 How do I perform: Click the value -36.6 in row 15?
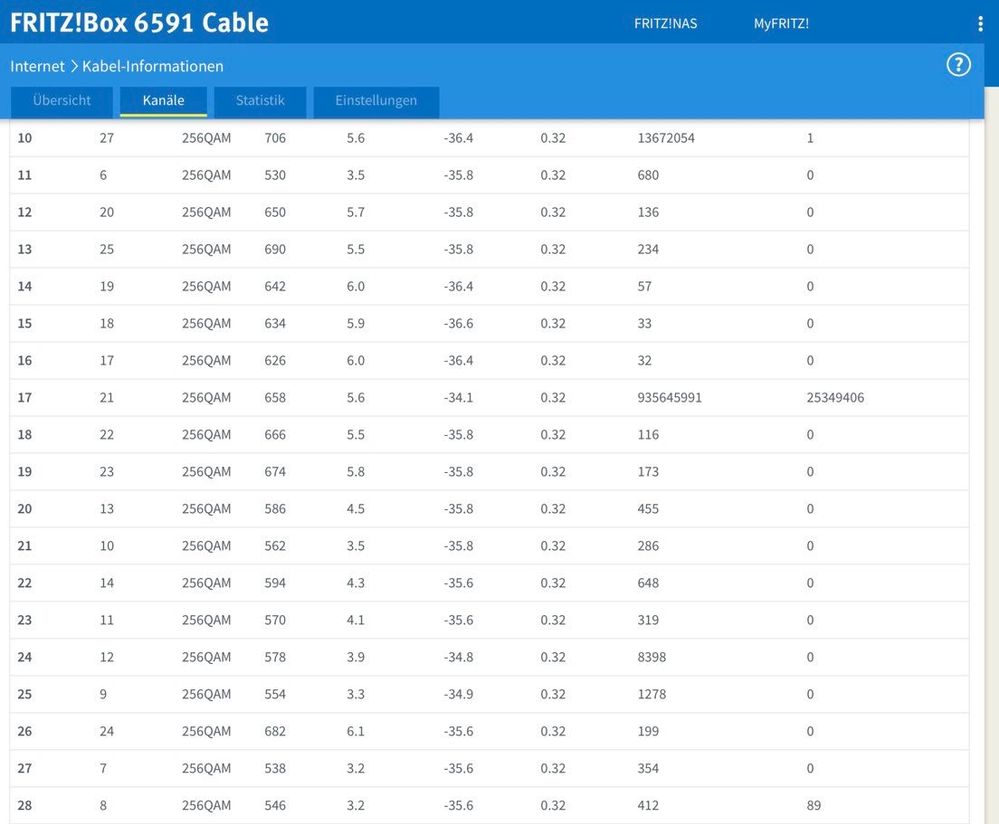[458, 323]
